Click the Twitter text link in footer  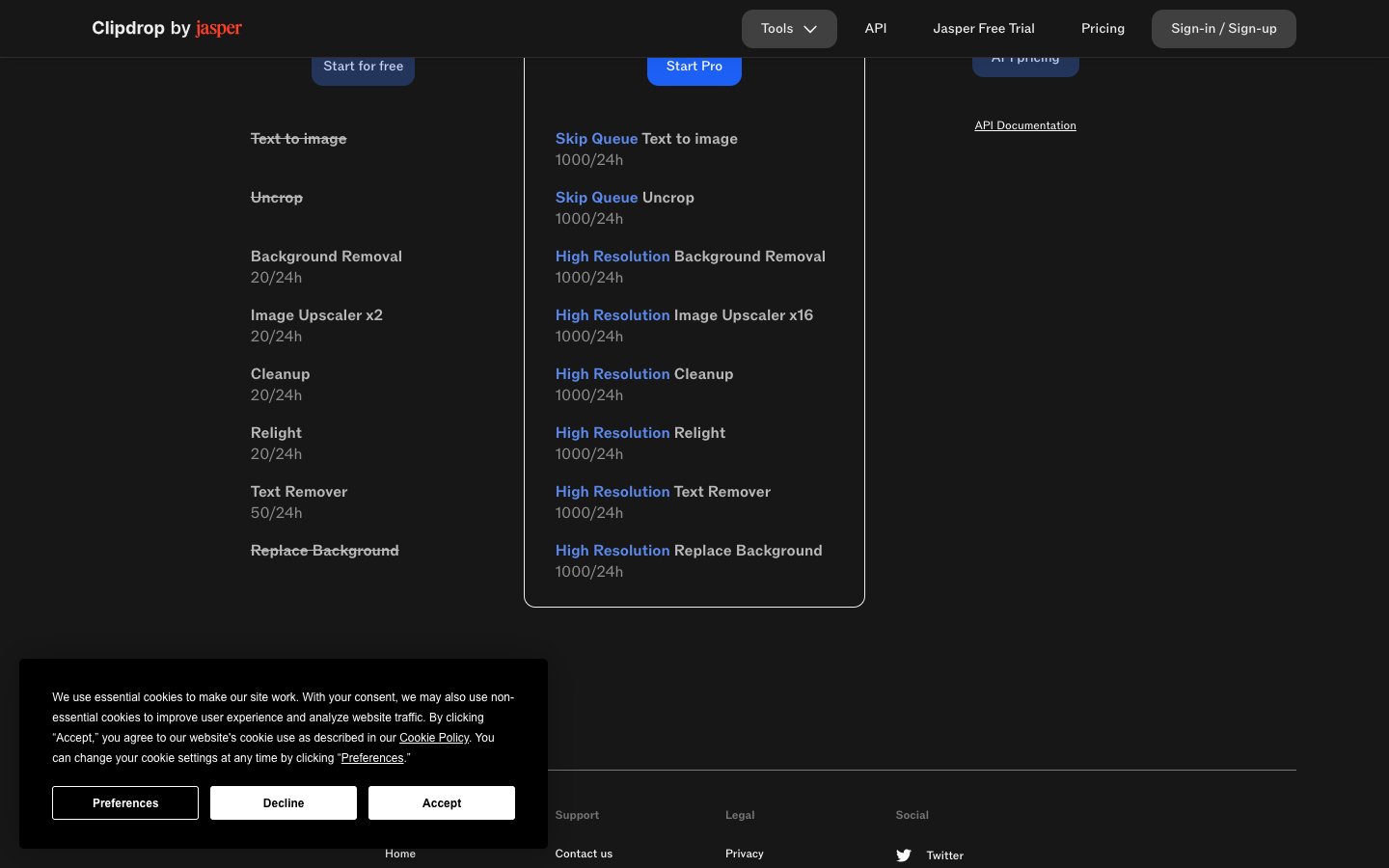[944, 855]
